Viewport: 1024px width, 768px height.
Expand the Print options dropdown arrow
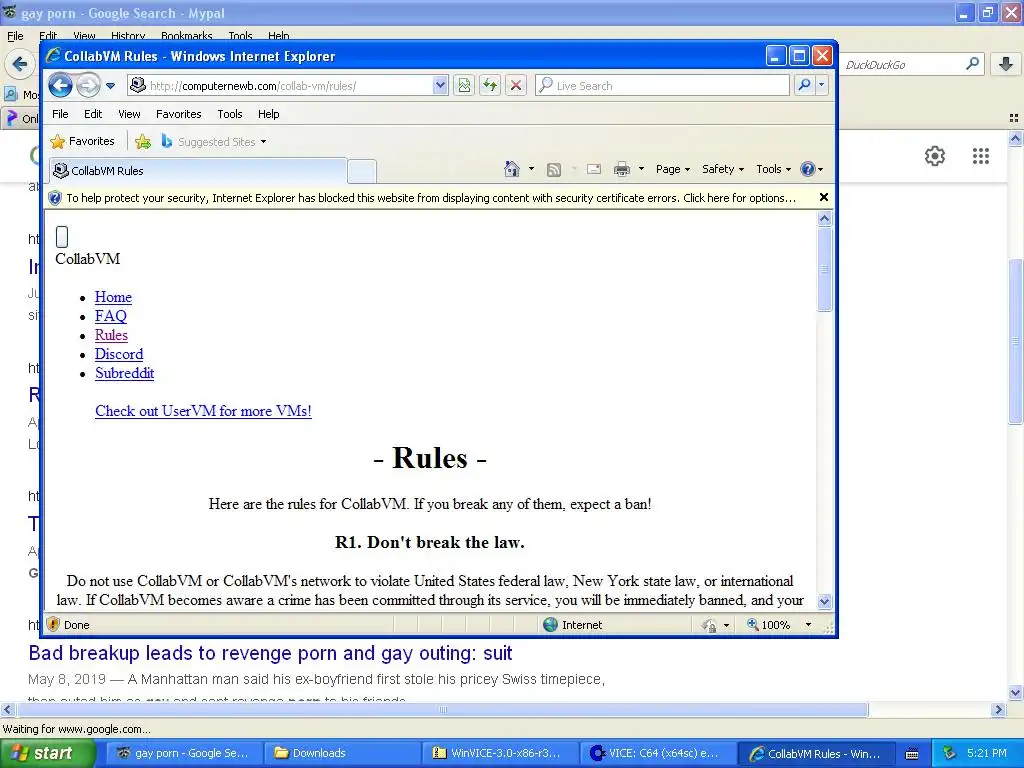point(641,169)
